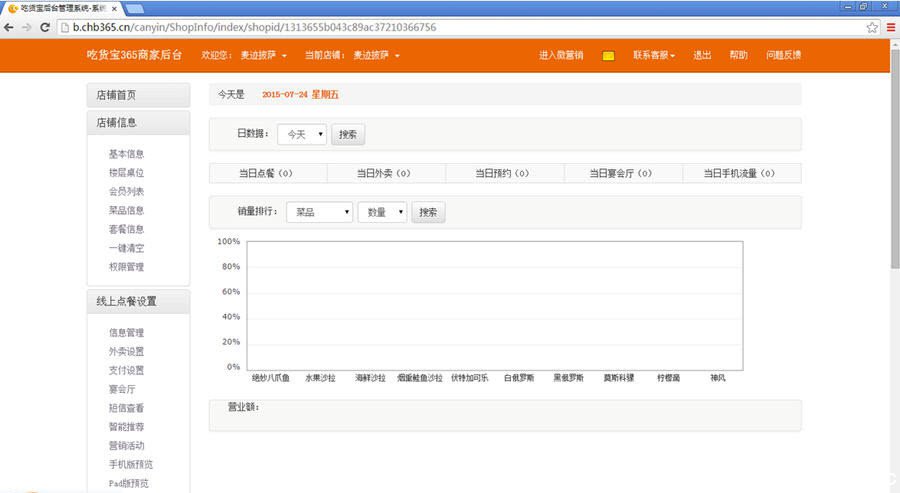
Task: Click the browser back arrow
Action: (10, 27)
